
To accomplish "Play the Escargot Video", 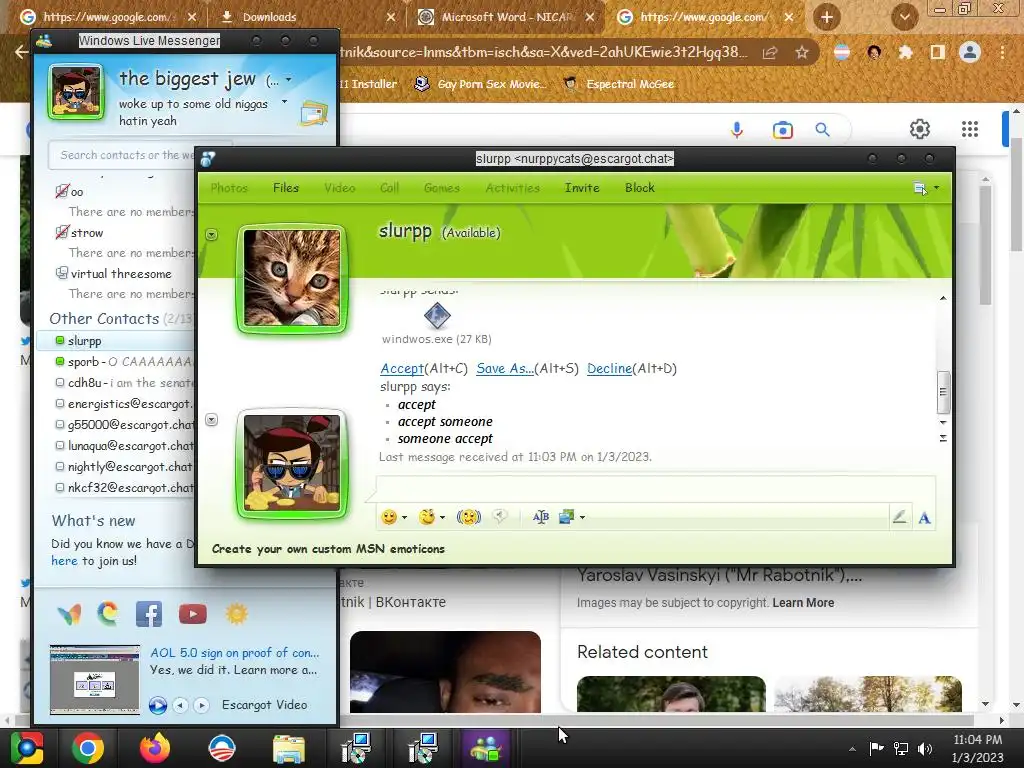I will [157, 705].
